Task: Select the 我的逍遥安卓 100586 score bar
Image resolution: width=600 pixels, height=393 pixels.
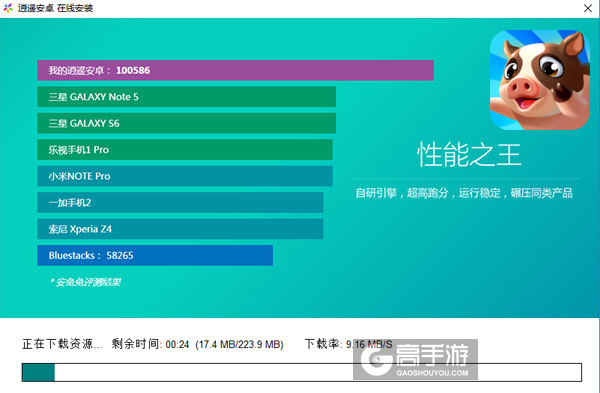Action: click(x=235, y=70)
